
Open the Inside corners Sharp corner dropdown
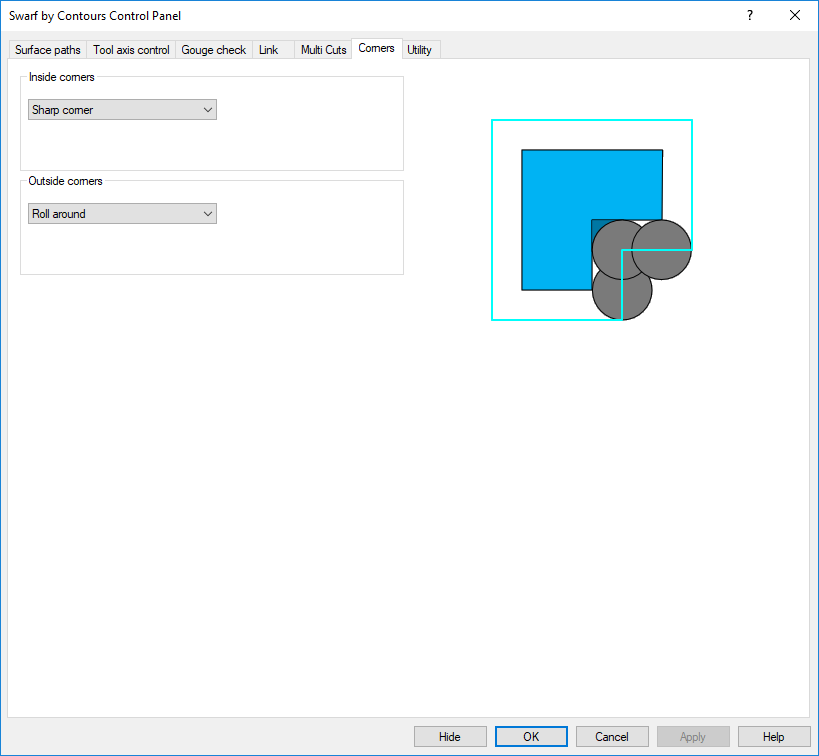click(122, 110)
